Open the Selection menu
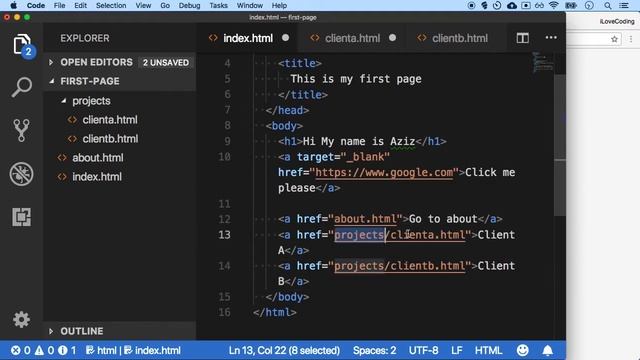640x360 pixels. [x=111, y=5]
